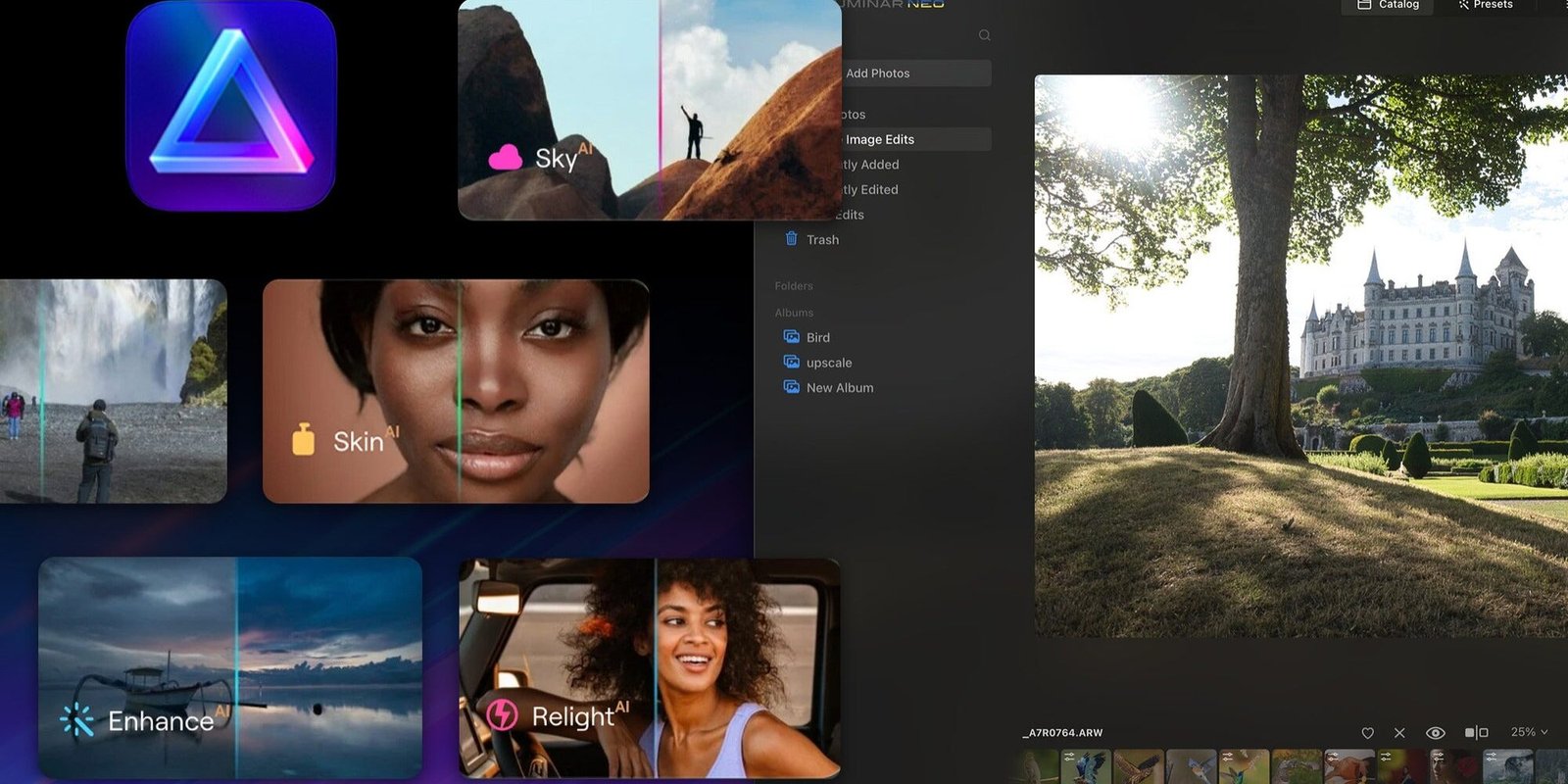Click the castle photo in the main preview
1568x784 pixels.
1300,356
